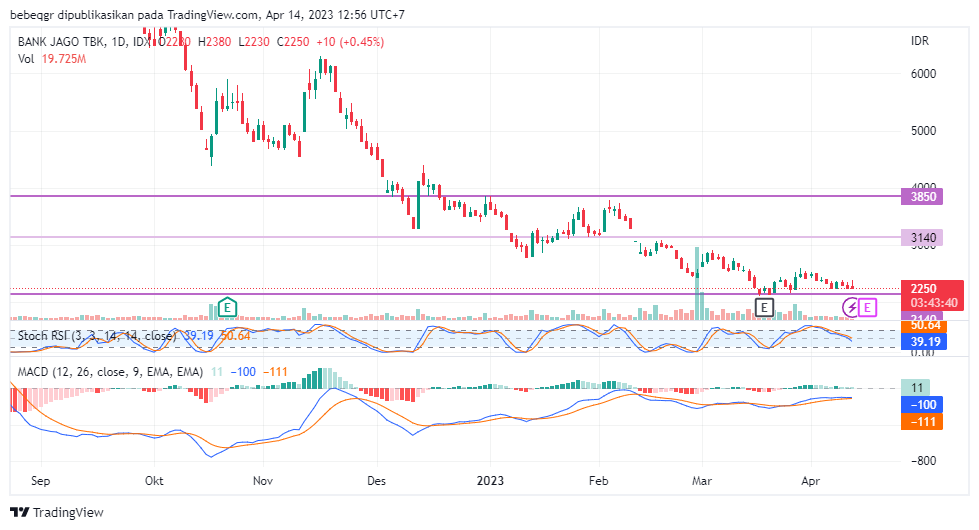Click the Vol 19.725M volume legend

[52, 59]
